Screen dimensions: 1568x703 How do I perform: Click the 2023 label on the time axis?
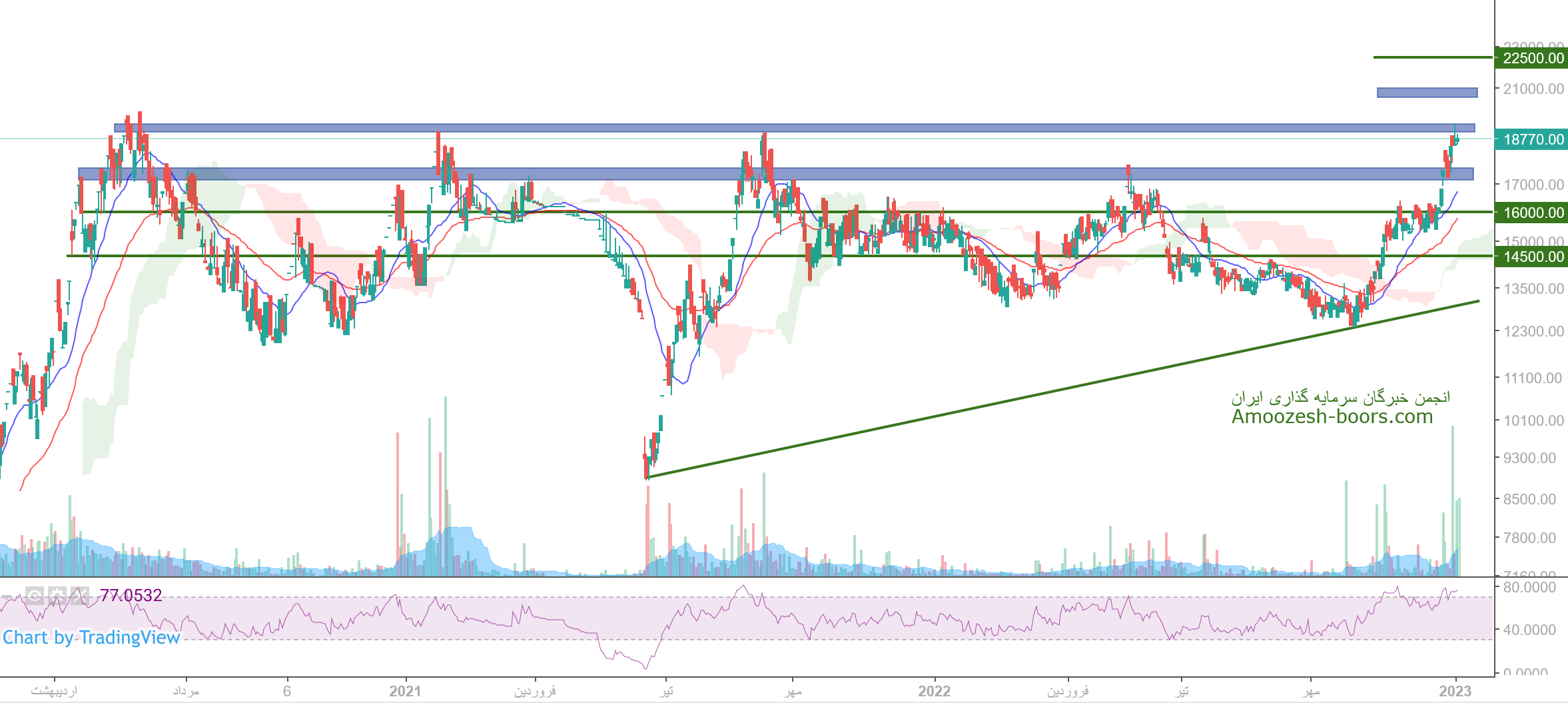(1455, 691)
